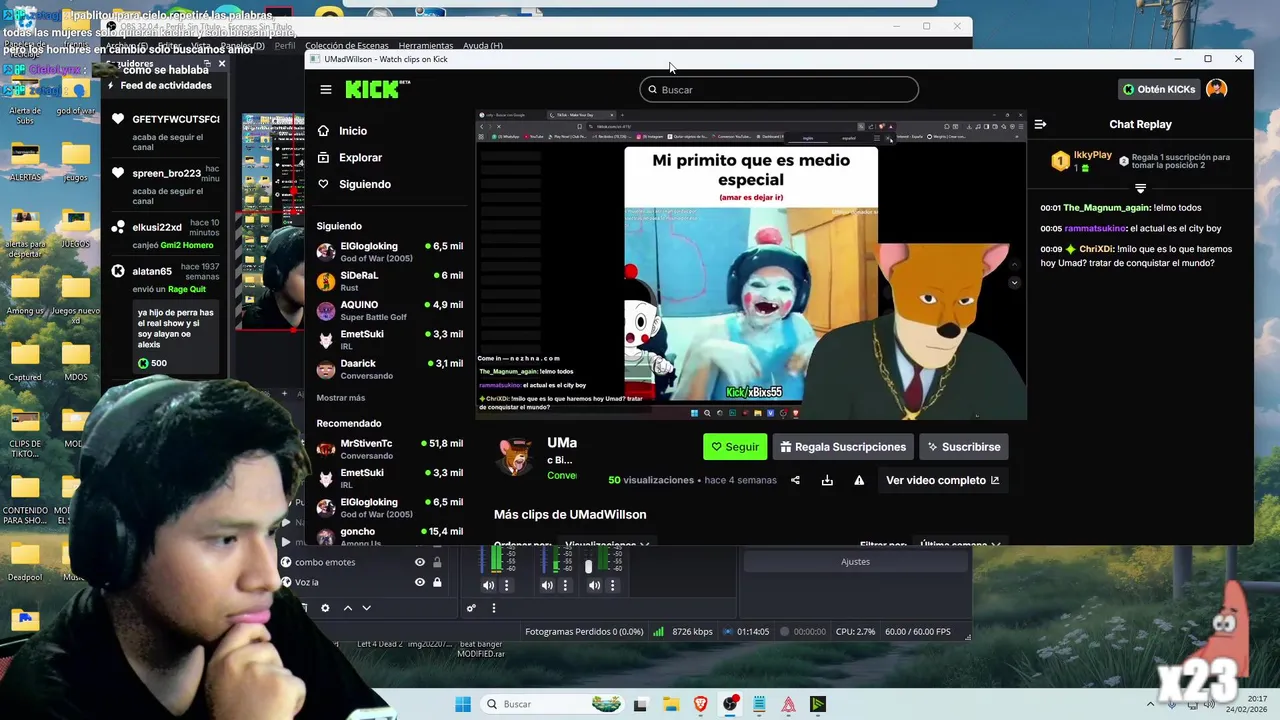The height and width of the screenshot is (720, 1280).
Task: Collapse the Chat Replay panel icon
Action: pyautogui.click(x=1040, y=124)
